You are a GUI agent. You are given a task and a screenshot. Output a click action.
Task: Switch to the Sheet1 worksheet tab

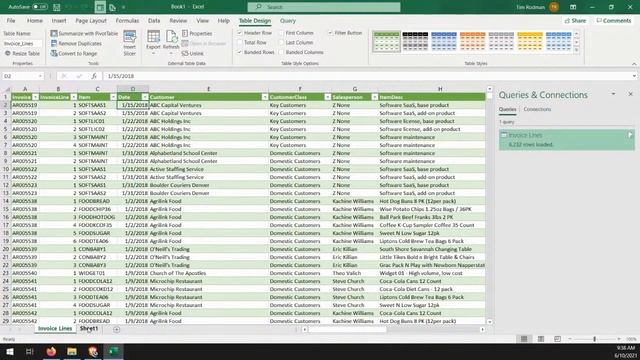(x=89, y=329)
